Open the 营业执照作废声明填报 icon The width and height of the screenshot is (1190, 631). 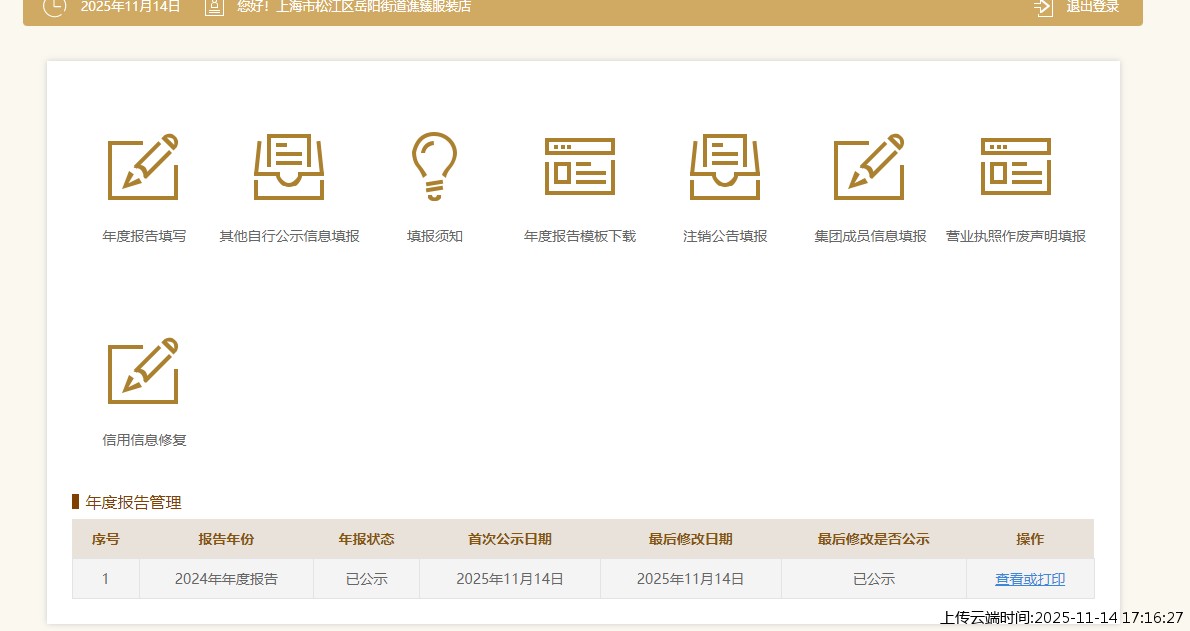coord(1016,167)
